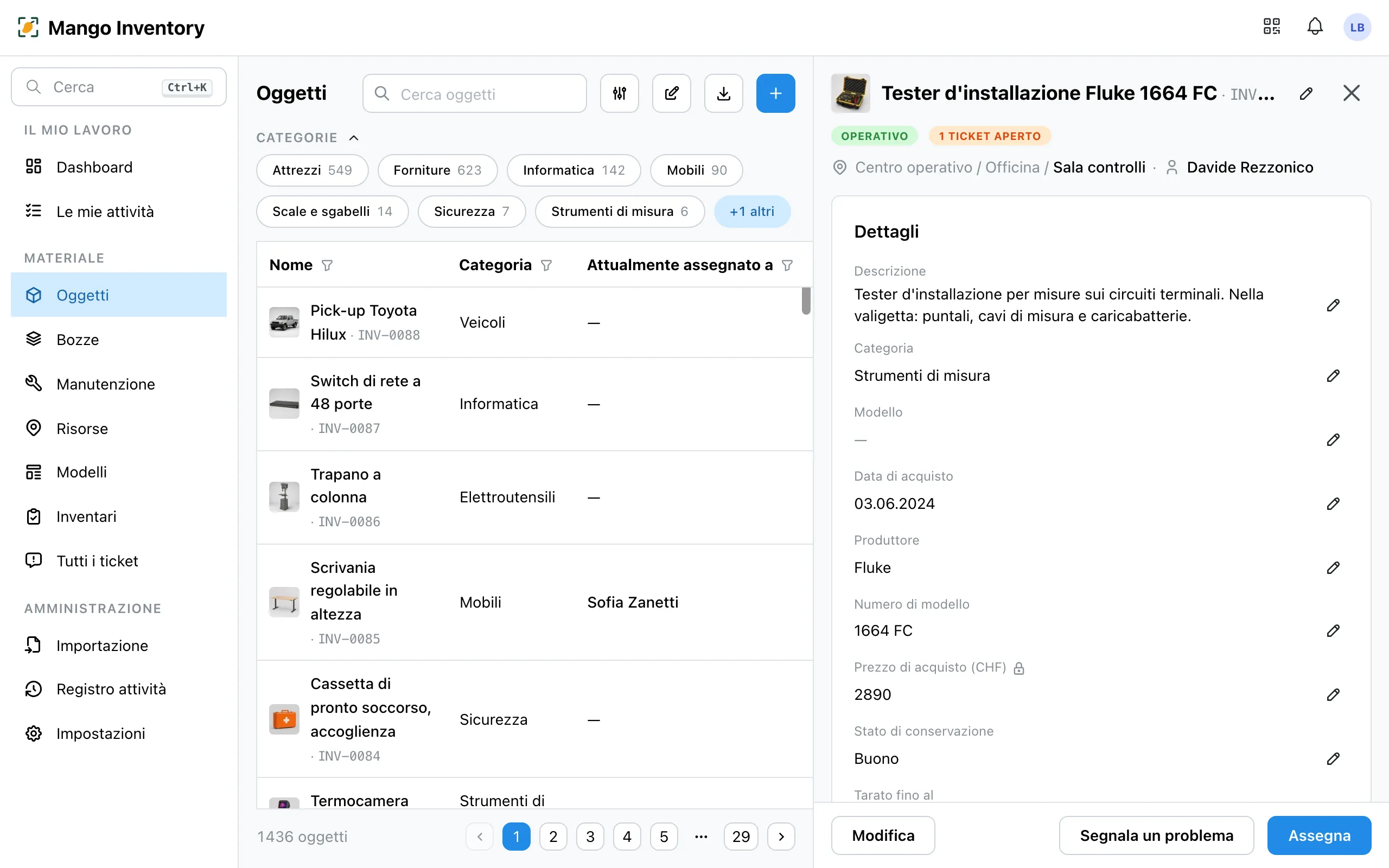Jump to last page 29

(741, 837)
